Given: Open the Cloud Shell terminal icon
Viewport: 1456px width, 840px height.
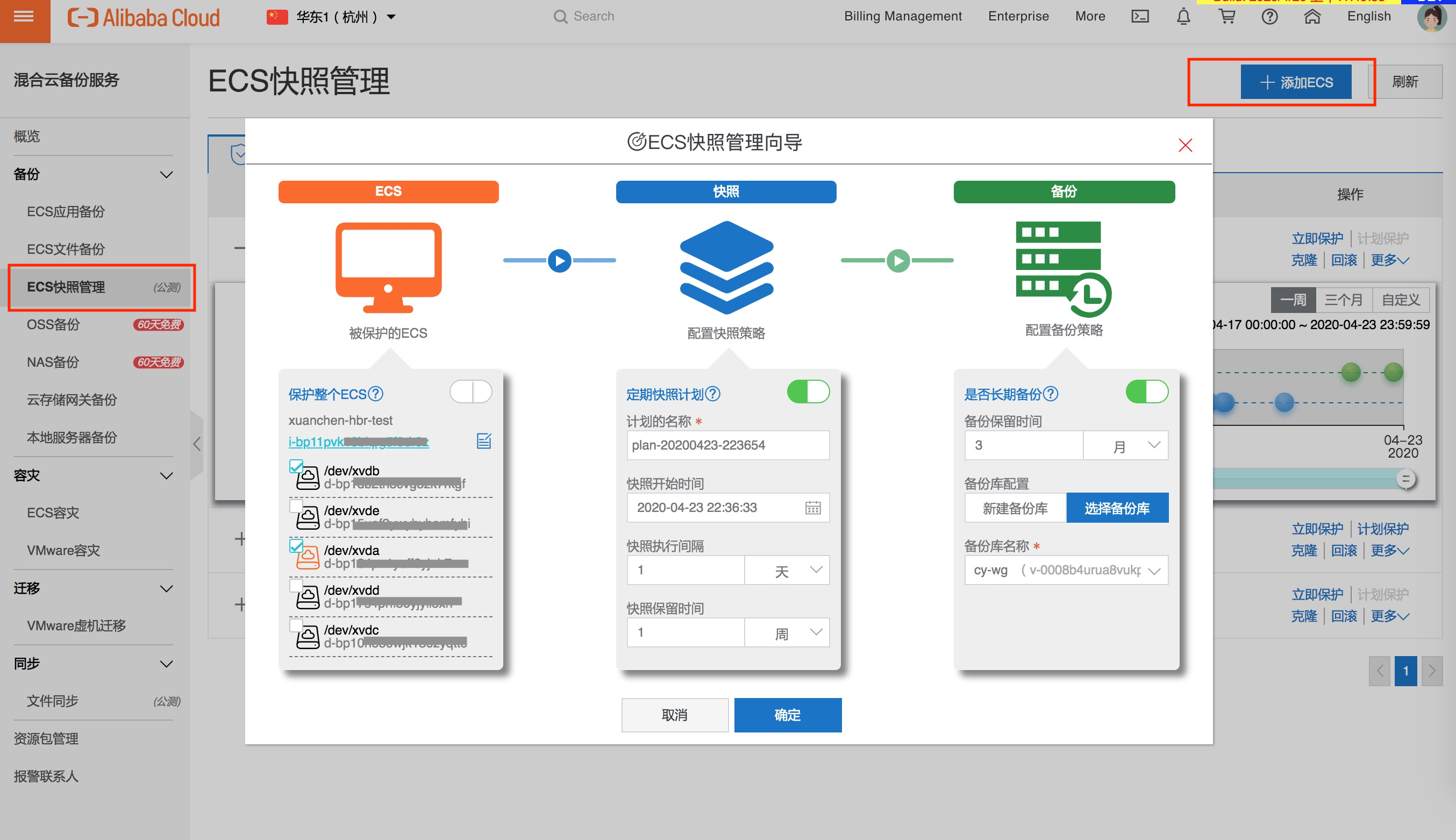Looking at the screenshot, I should pos(1140,17).
